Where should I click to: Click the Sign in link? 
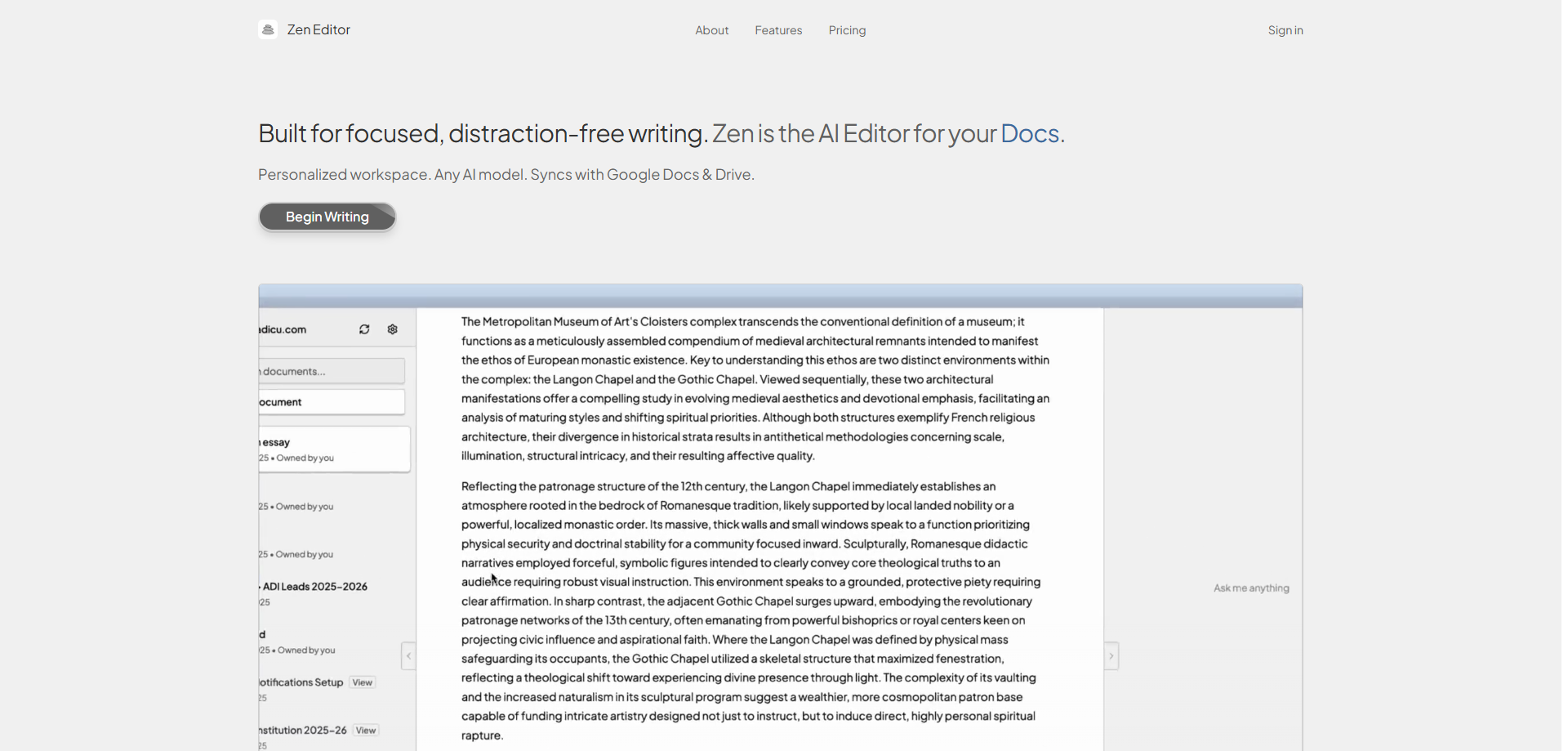click(1285, 30)
